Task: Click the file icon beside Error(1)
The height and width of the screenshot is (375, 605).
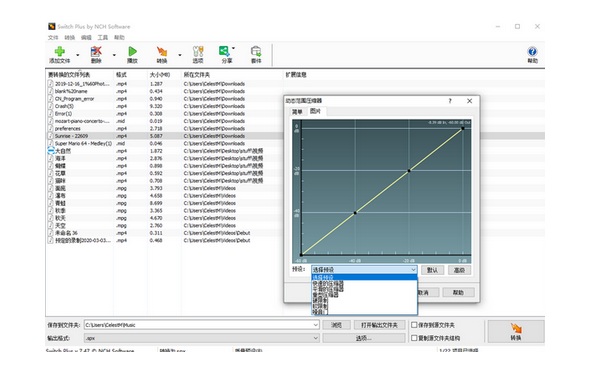Action: pos(51,113)
